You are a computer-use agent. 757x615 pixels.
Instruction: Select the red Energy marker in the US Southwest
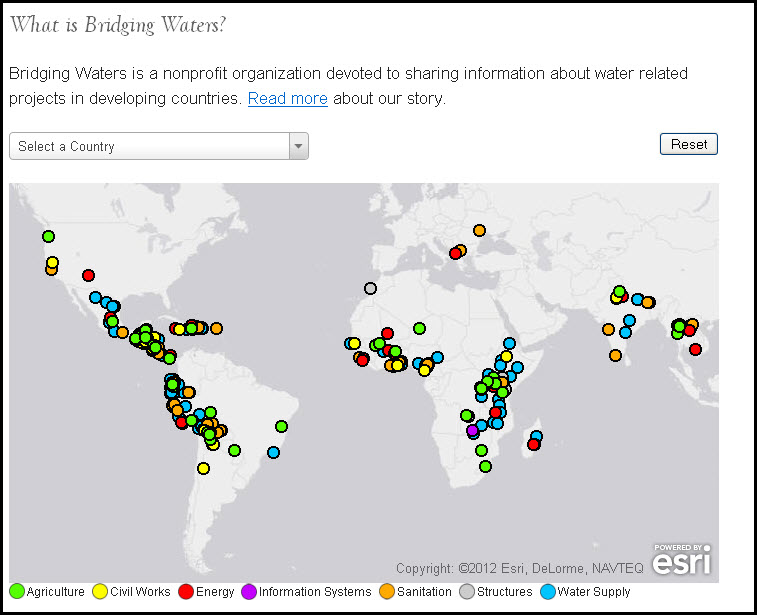[88, 276]
